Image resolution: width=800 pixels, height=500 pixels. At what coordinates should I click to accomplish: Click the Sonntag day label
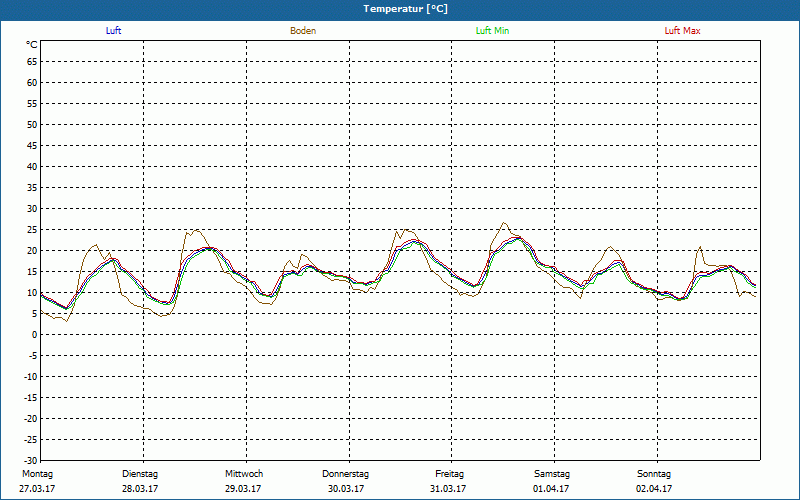coord(654,474)
